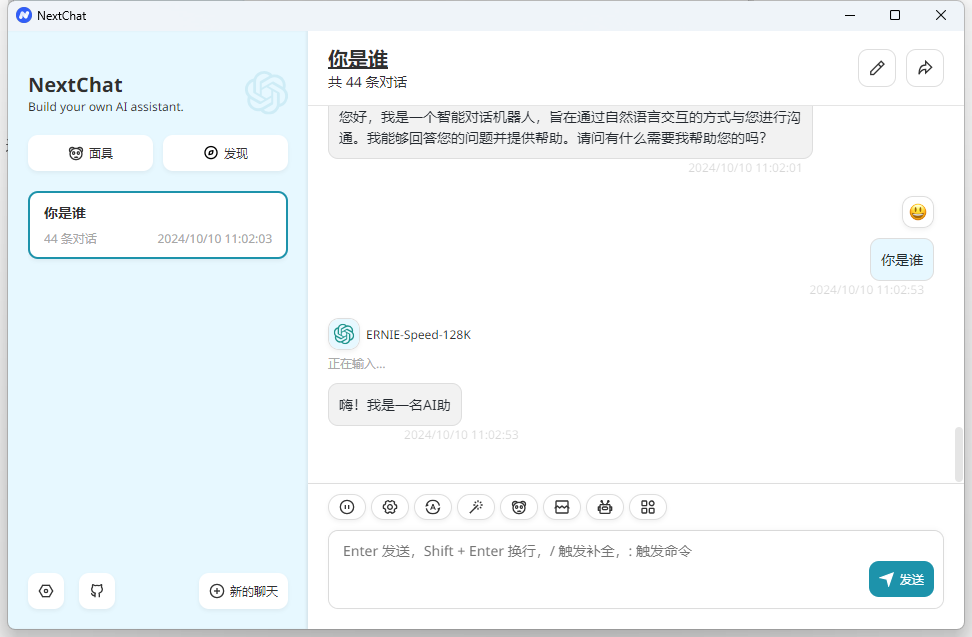Open chat settings gear icon
972x637 pixels.
pos(390,507)
